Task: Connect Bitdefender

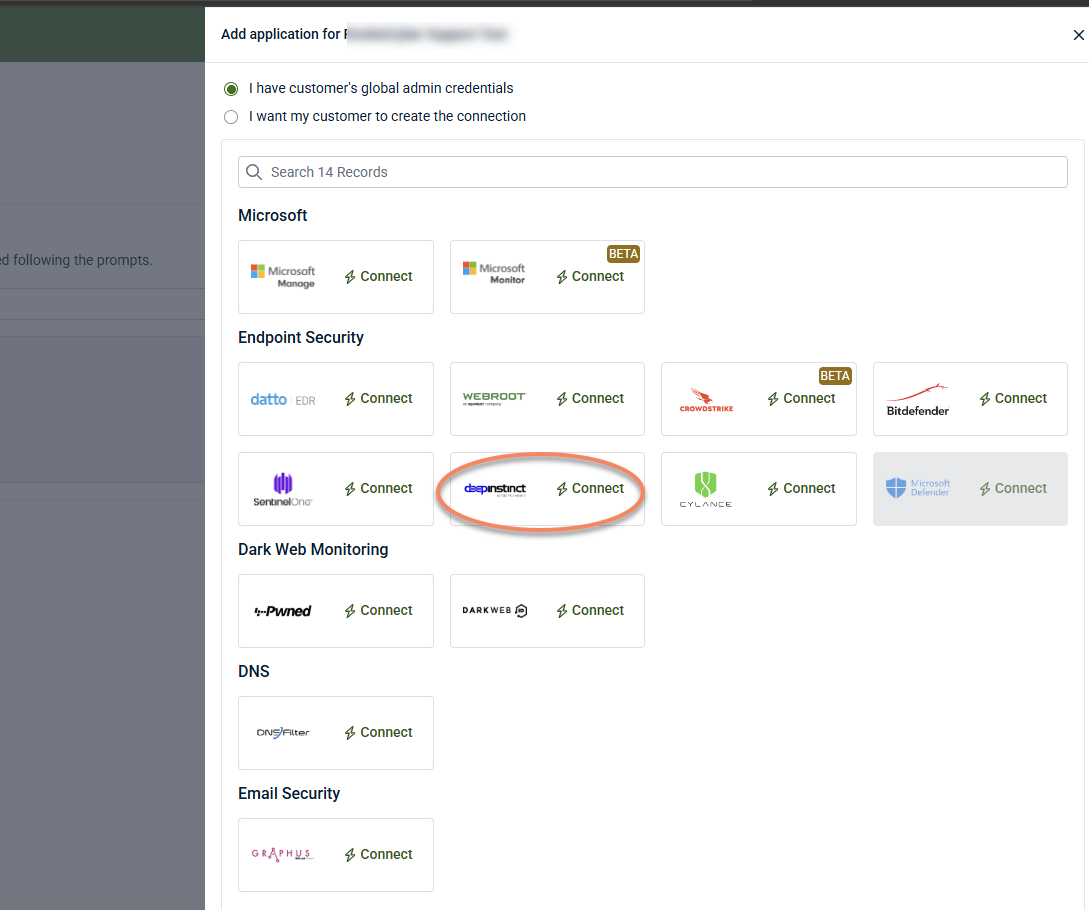Action: tap(1013, 399)
